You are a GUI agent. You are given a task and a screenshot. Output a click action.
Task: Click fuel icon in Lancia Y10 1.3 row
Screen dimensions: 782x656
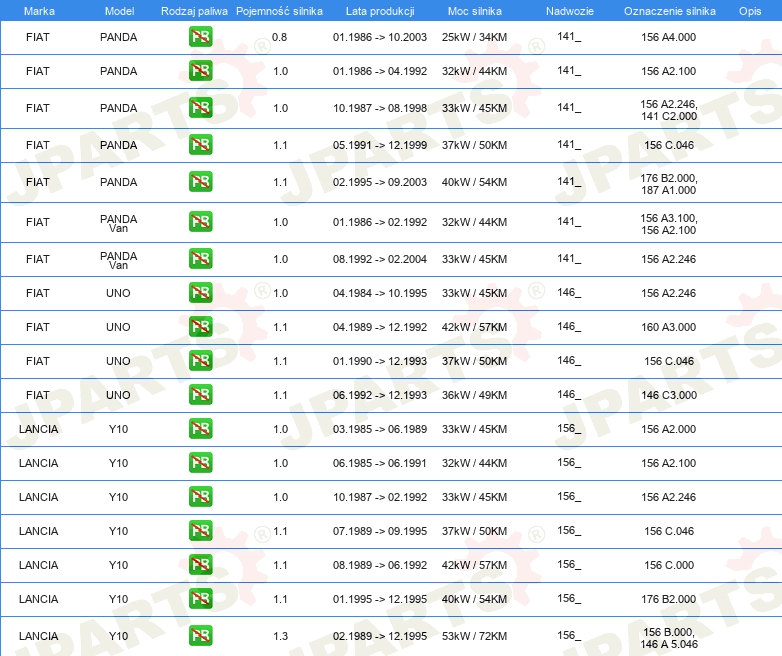(200, 635)
